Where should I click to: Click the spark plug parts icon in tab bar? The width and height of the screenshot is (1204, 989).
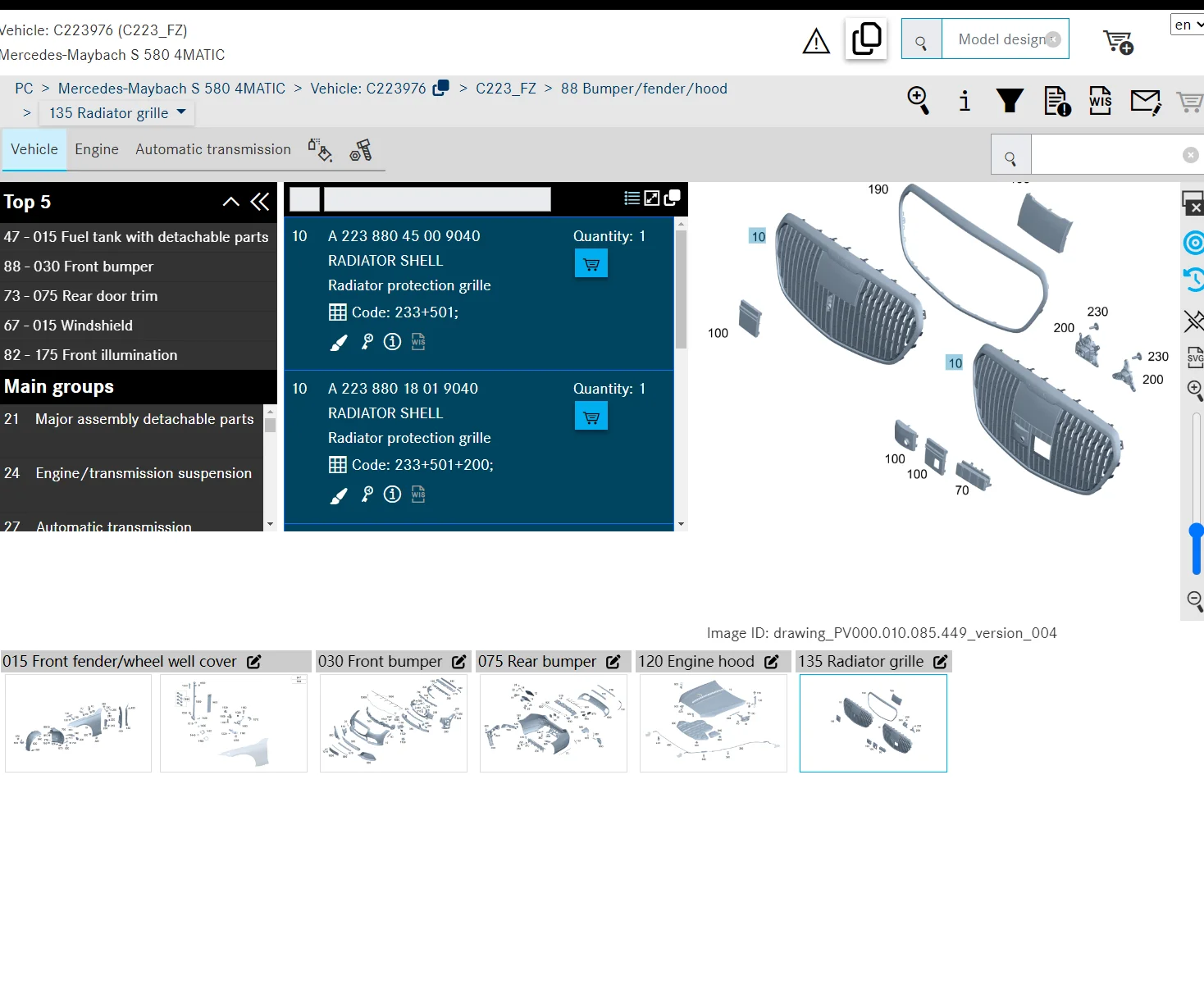pos(361,150)
